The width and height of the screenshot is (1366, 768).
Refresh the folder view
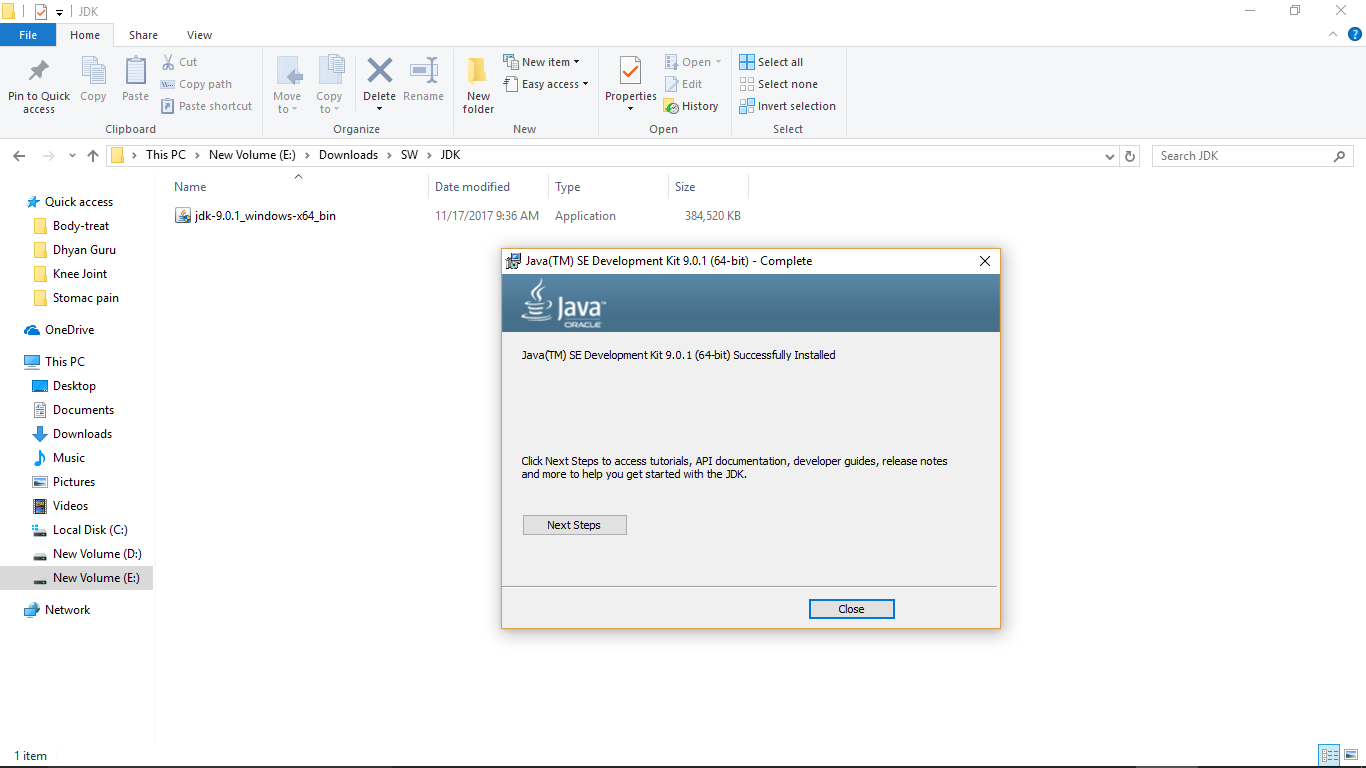pos(1130,155)
